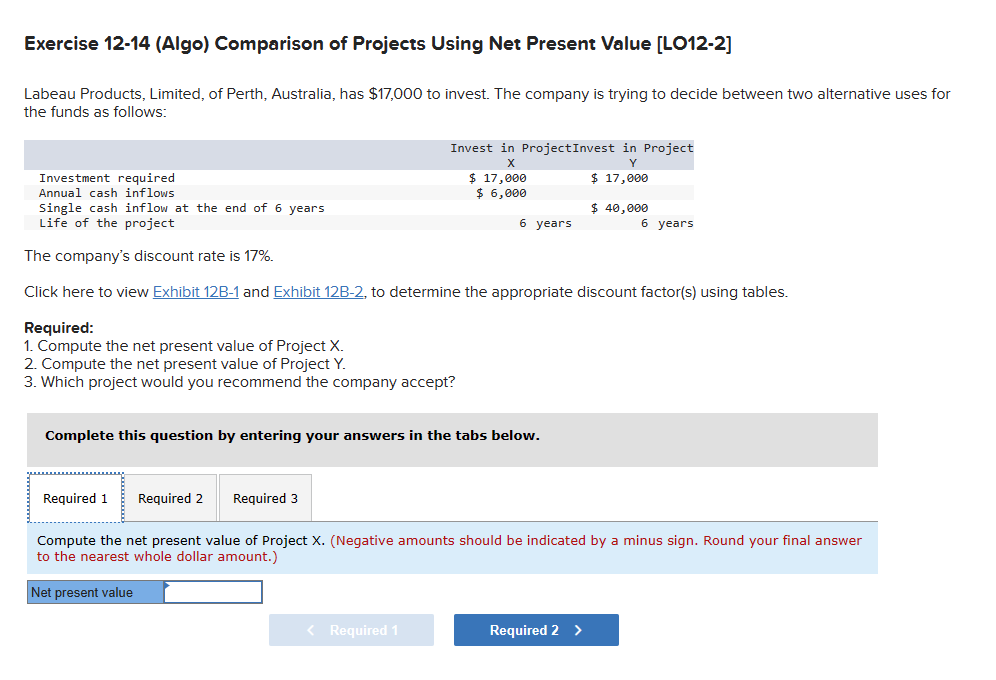Switch to the Required 3 tab
This screenshot has height=680, width=996.
264,497
